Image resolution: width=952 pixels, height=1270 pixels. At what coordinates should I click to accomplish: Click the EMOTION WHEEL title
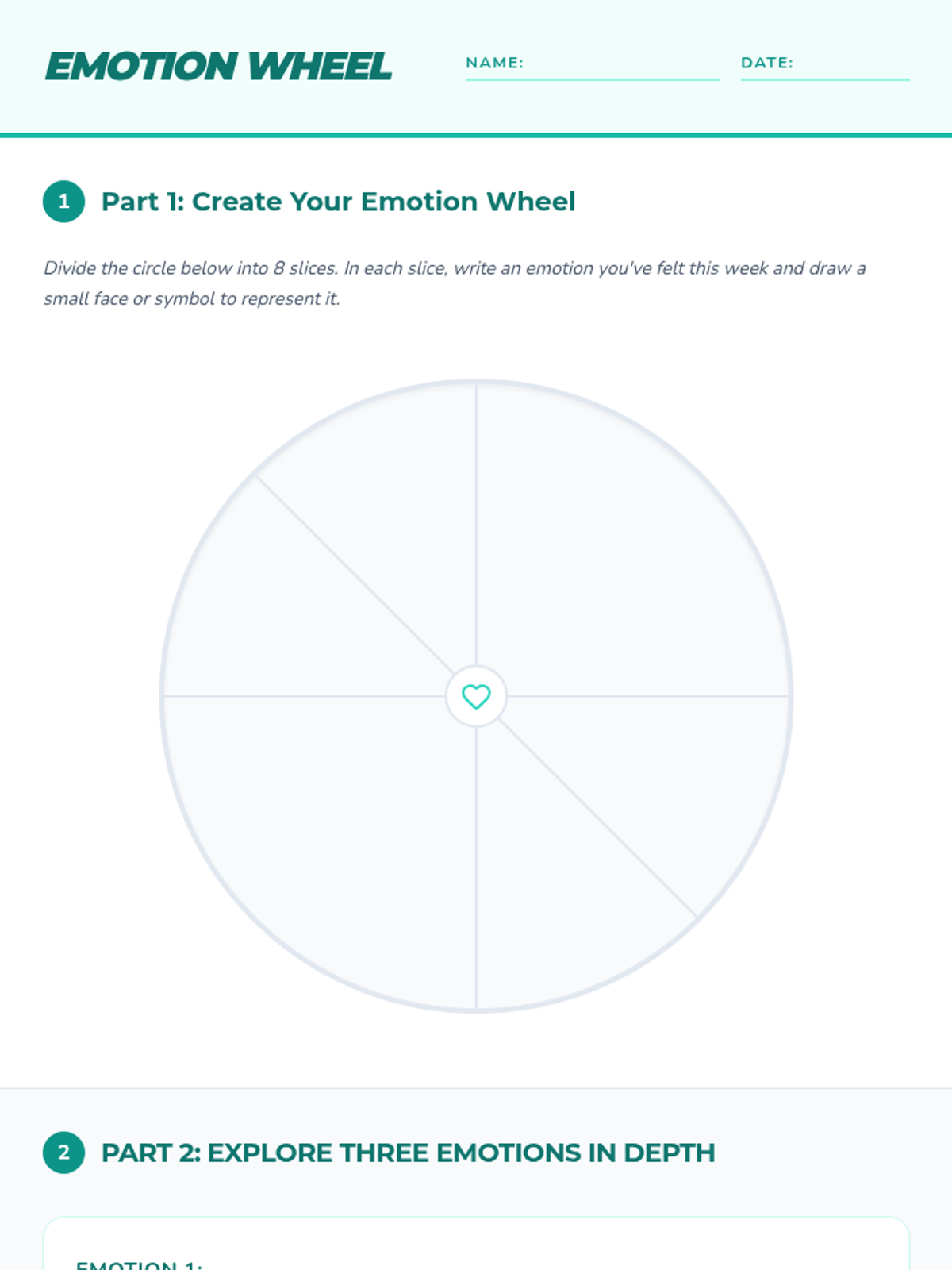pos(218,66)
